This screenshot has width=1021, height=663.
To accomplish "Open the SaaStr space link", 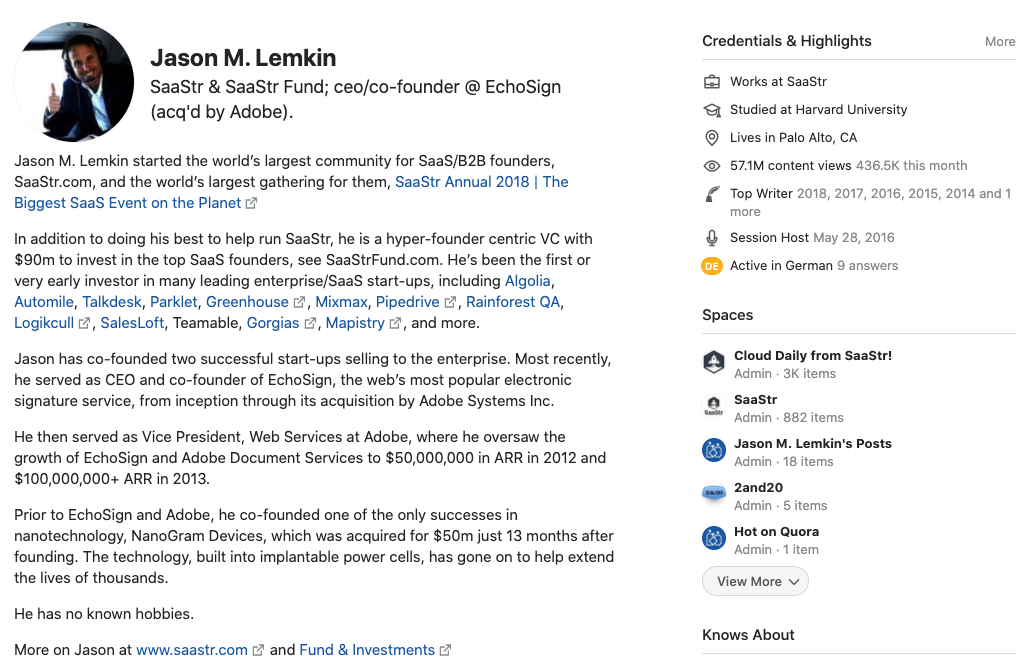I will click(755, 399).
